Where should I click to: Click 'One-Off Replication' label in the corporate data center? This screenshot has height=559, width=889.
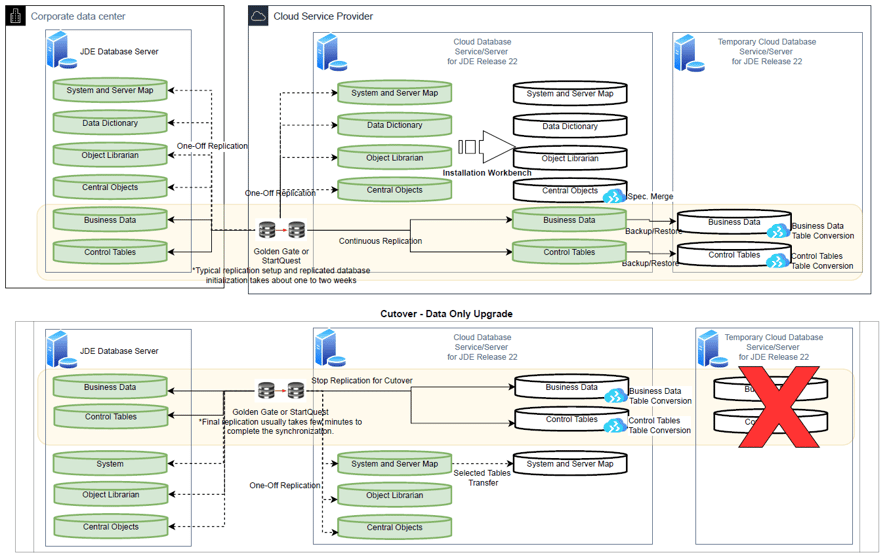click(212, 146)
